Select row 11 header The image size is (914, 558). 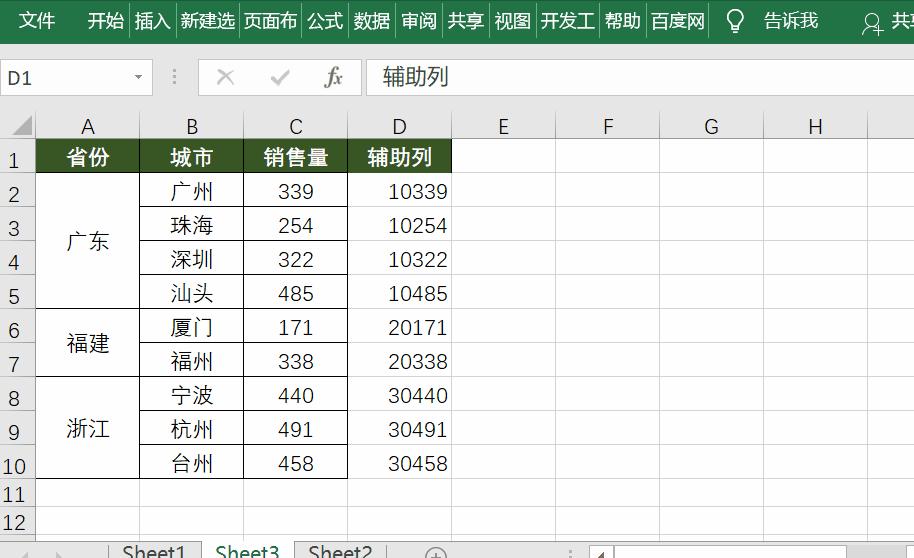click(17, 493)
